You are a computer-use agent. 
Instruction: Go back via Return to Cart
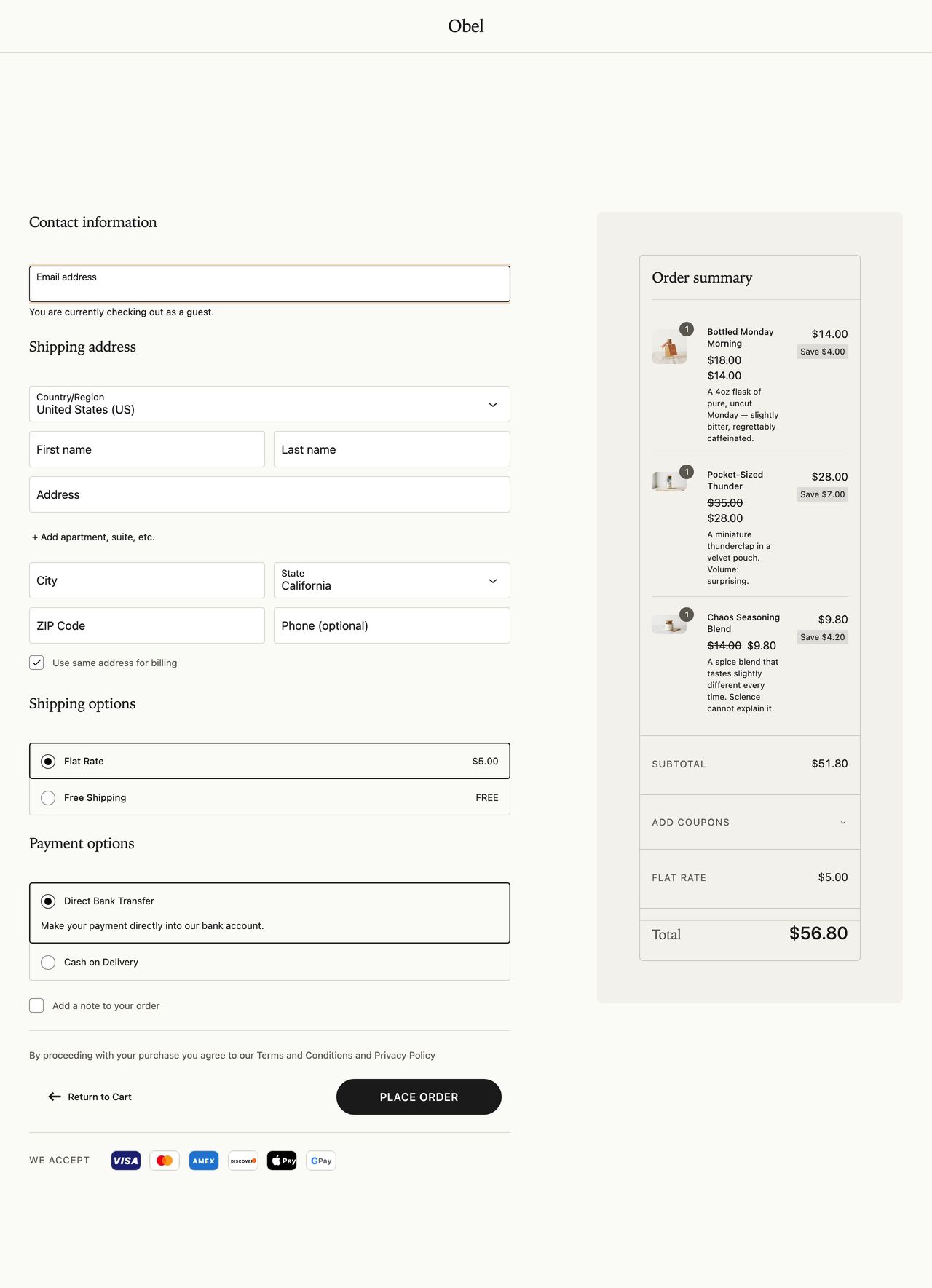point(90,1097)
